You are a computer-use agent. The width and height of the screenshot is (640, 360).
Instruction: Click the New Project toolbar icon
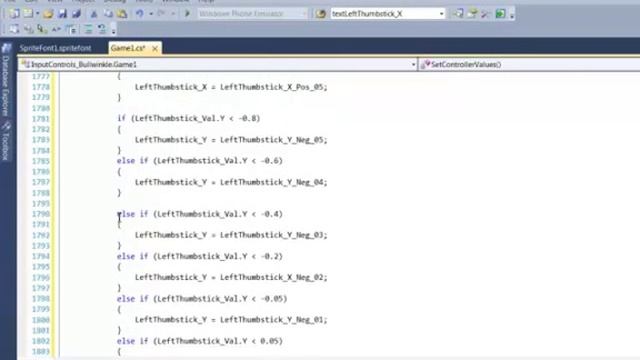click(x=14, y=13)
